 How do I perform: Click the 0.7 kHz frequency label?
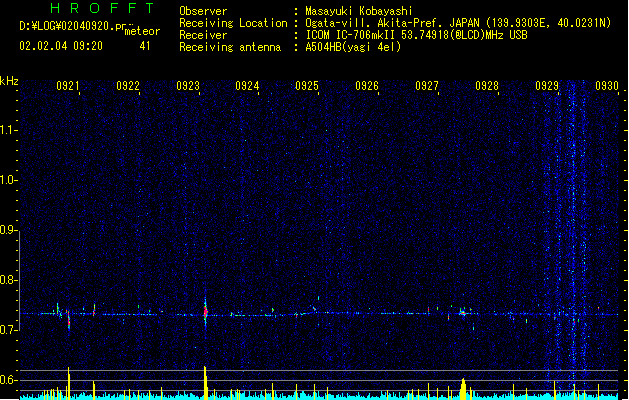8,330
